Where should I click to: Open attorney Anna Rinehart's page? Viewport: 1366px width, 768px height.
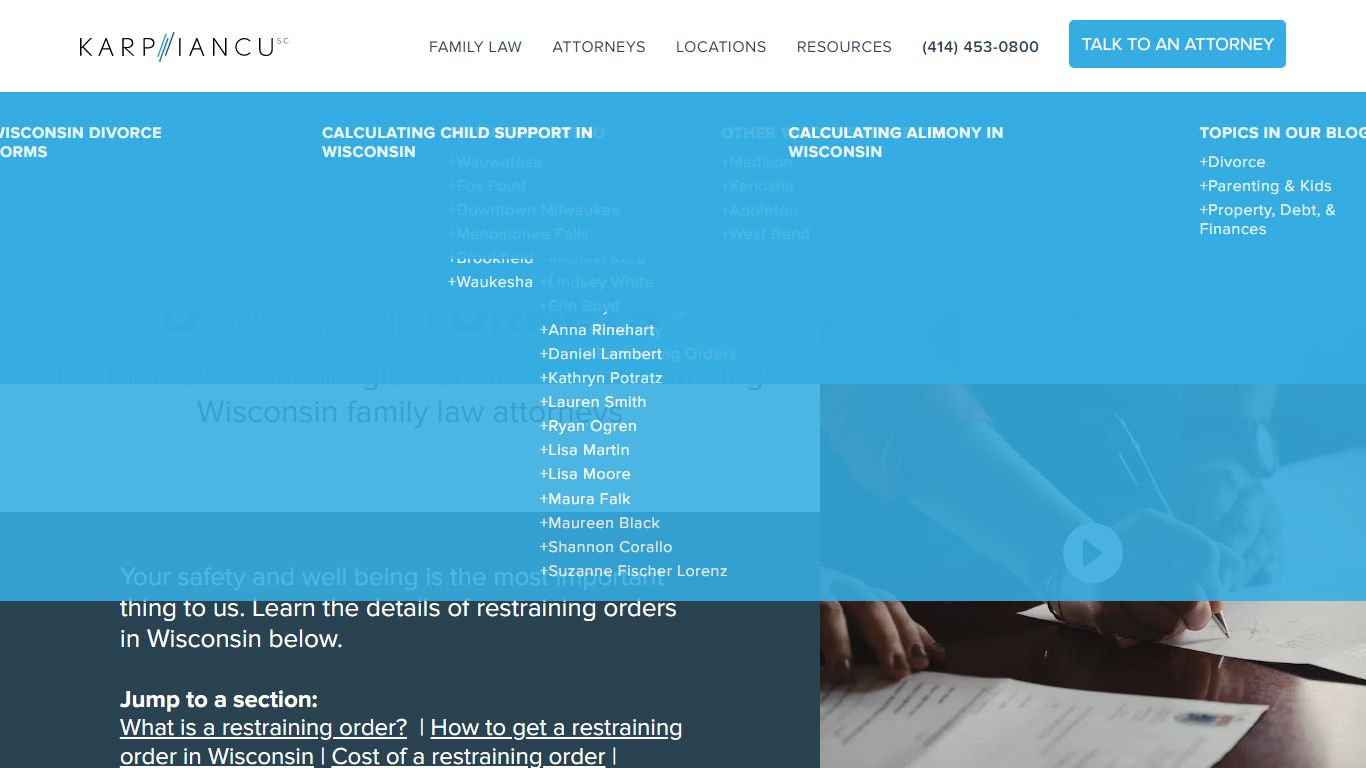[x=597, y=330]
